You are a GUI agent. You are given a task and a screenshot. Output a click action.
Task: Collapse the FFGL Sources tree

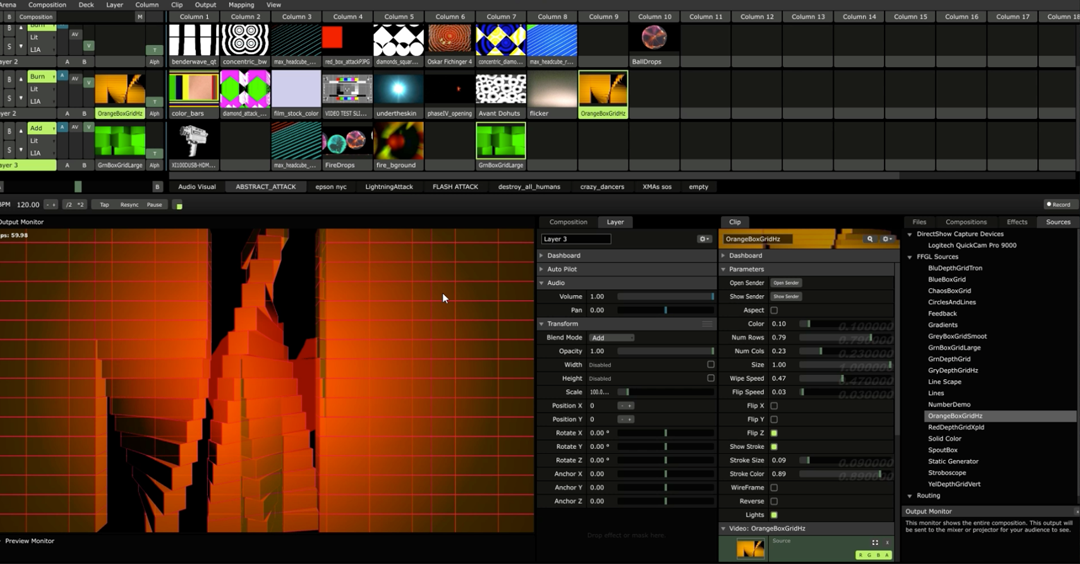tap(910, 257)
